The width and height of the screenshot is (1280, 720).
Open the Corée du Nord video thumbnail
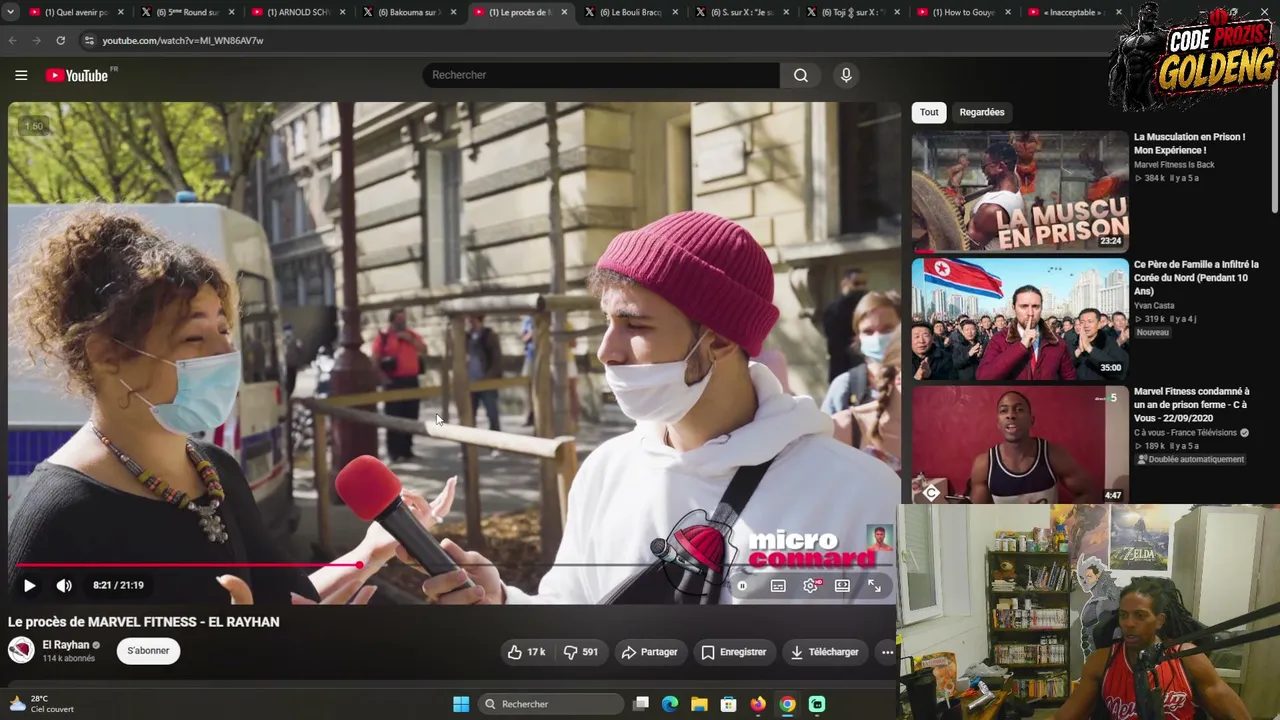[x=1020, y=319]
